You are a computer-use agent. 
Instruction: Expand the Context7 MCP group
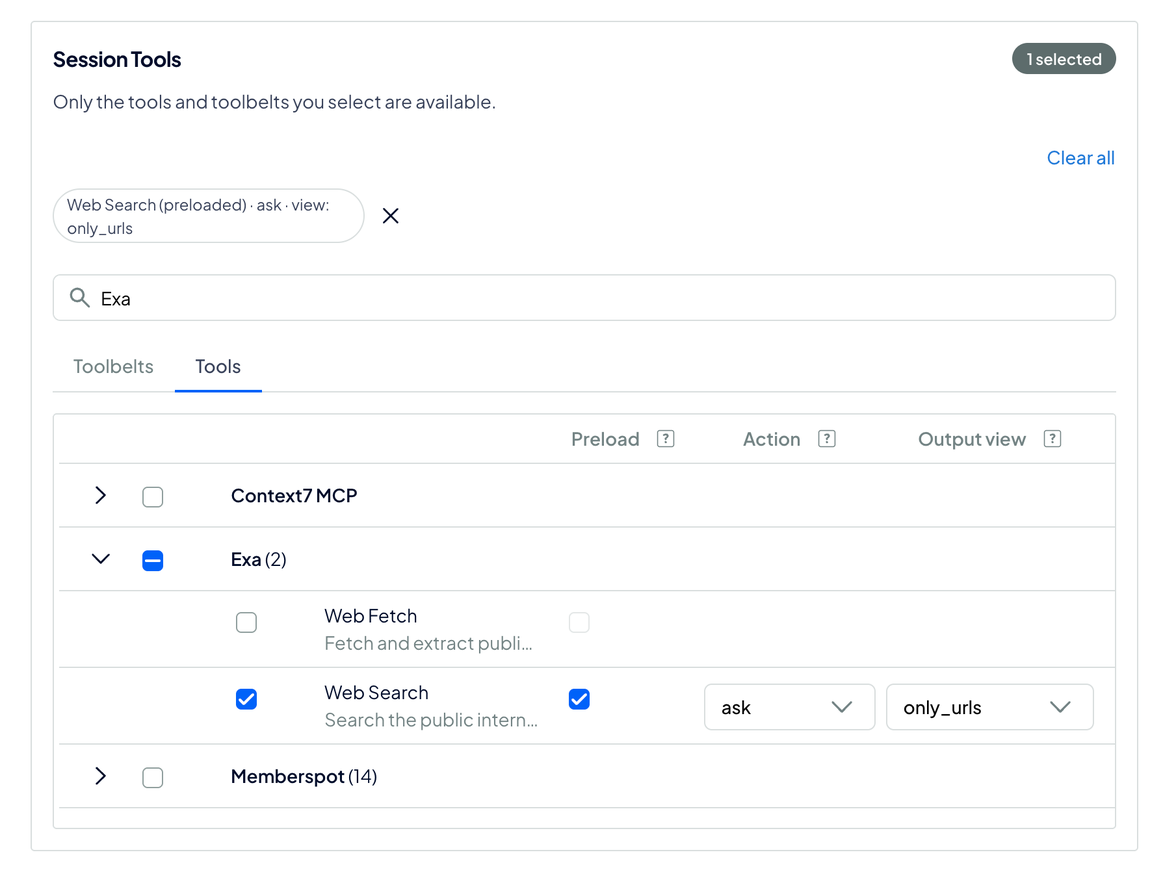tap(100, 495)
